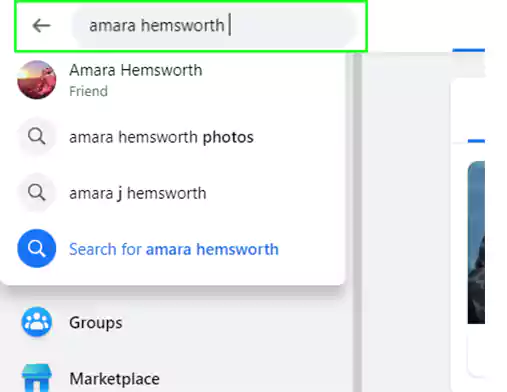Image resolution: width=507 pixels, height=392 pixels.
Task: Open the Groups icon in the sidebar
Action: (37, 322)
